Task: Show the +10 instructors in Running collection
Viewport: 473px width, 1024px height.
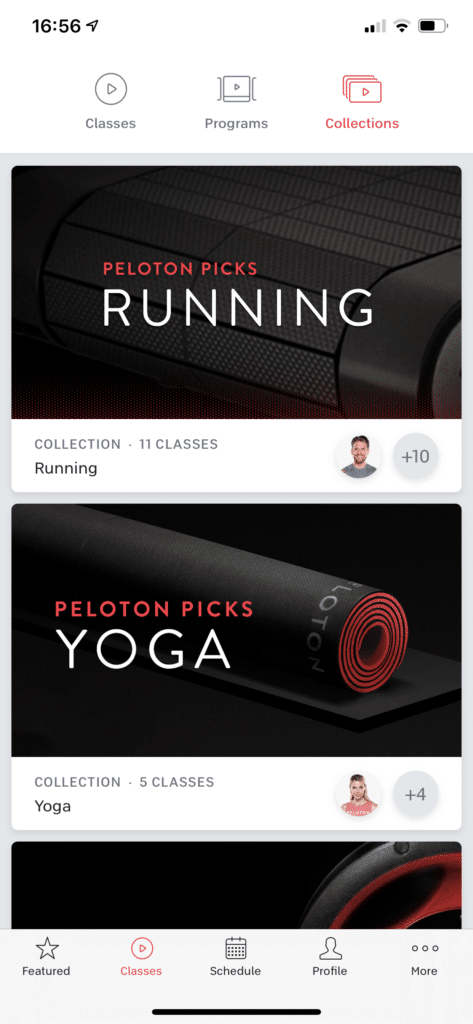Action: 416,456
